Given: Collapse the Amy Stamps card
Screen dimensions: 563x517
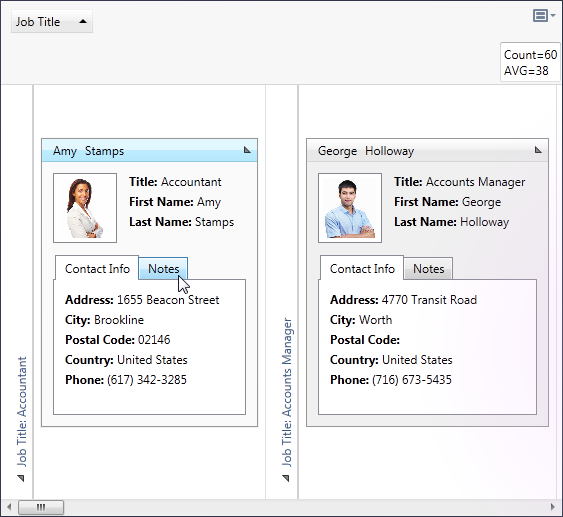Looking at the screenshot, I should point(247,150).
